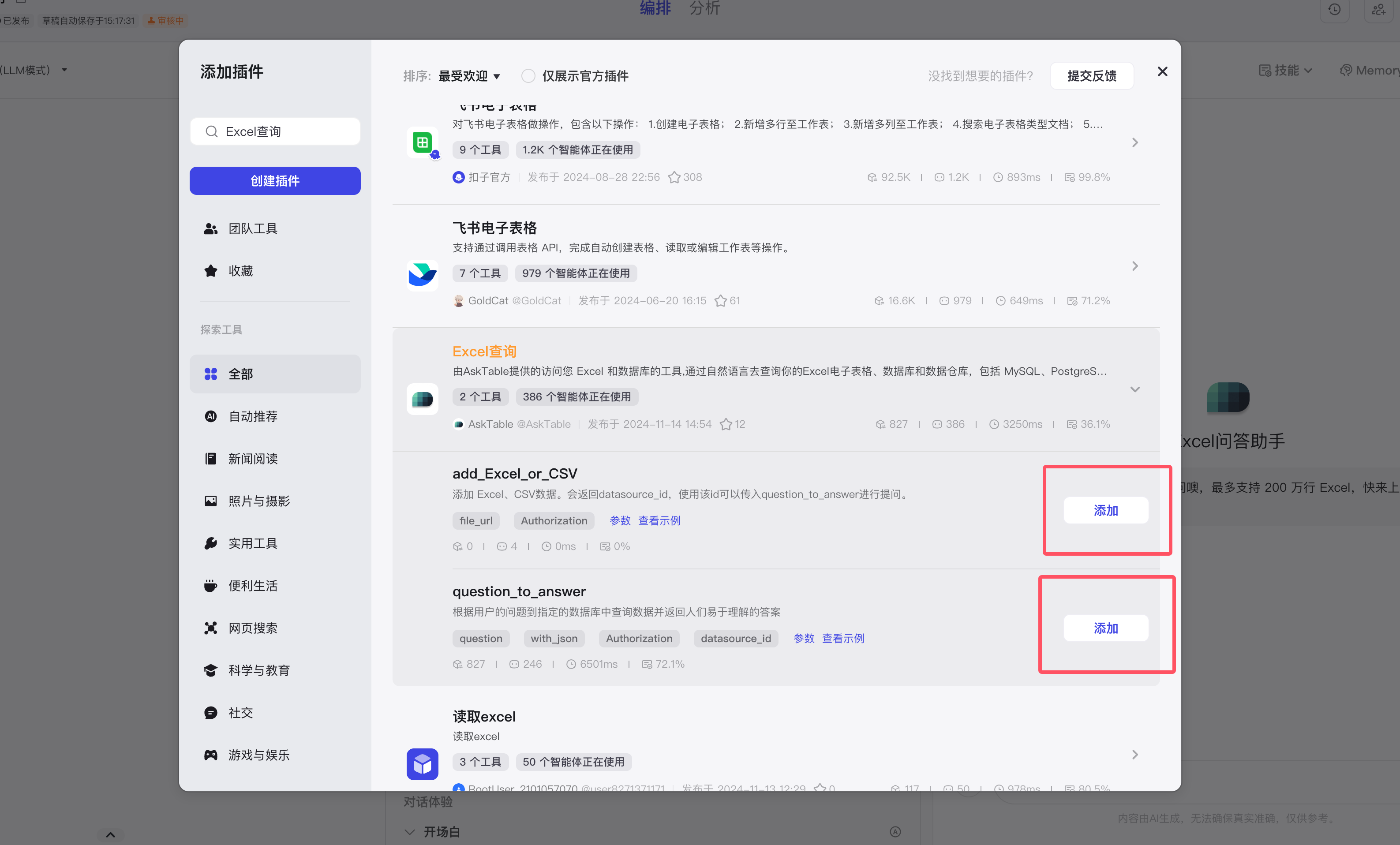
Task: Select Games and Entertainment controller icon
Action: coord(211,755)
